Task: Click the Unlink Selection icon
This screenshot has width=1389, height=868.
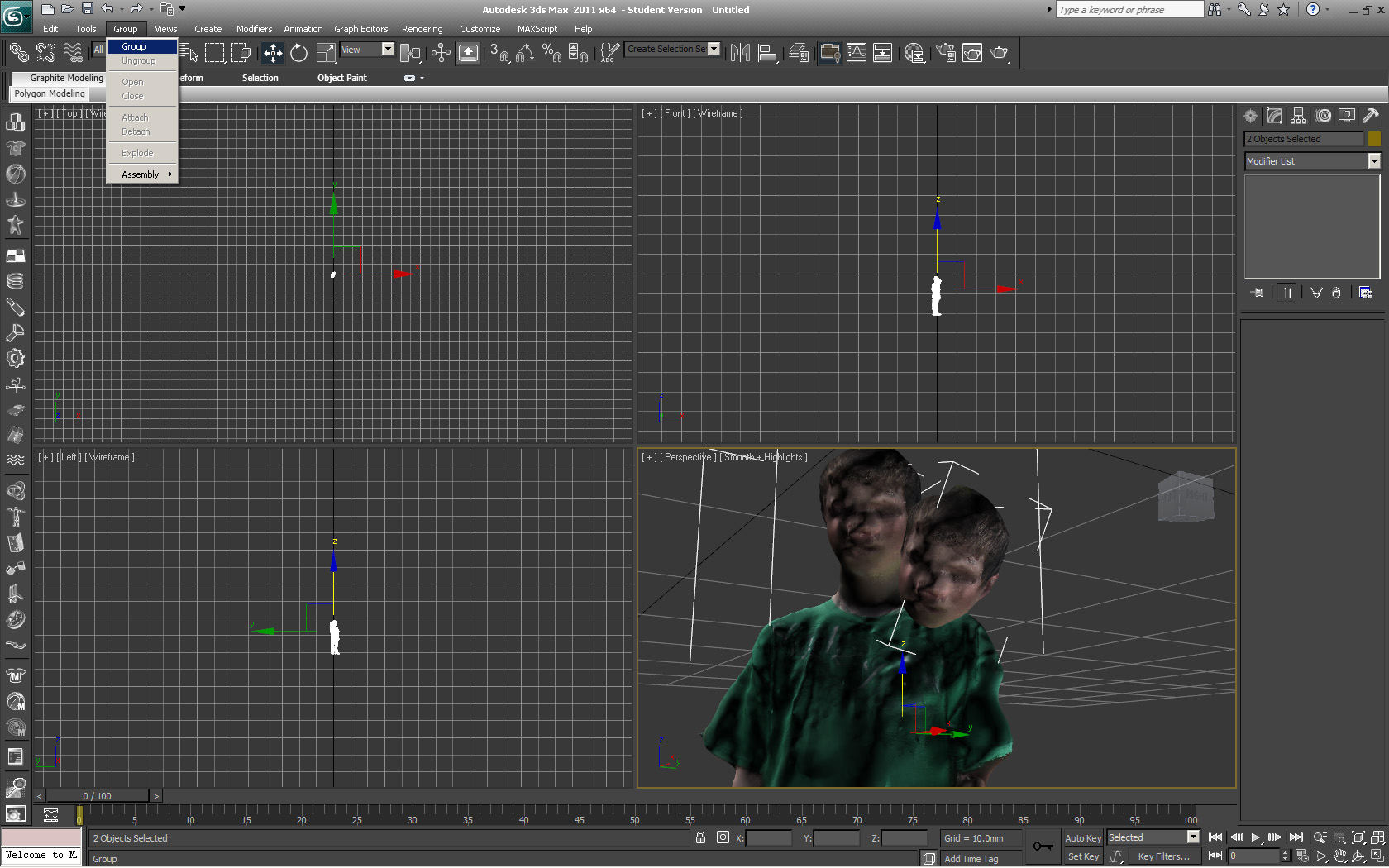Action: tap(45, 53)
